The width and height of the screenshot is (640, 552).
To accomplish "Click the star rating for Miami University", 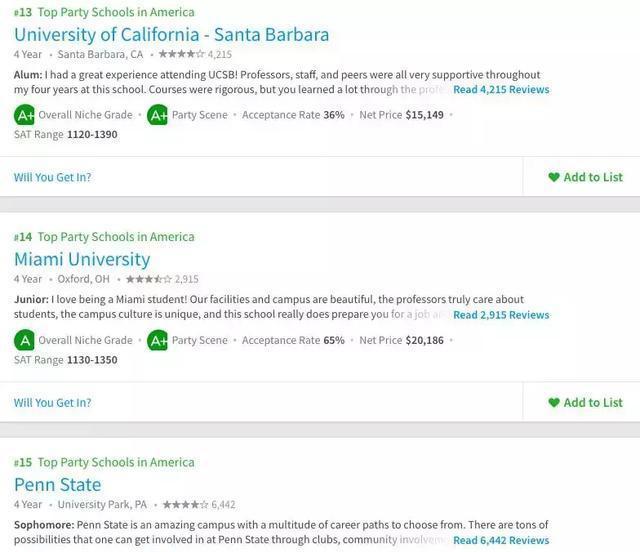I will pyautogui.click(x=148, y=279).
